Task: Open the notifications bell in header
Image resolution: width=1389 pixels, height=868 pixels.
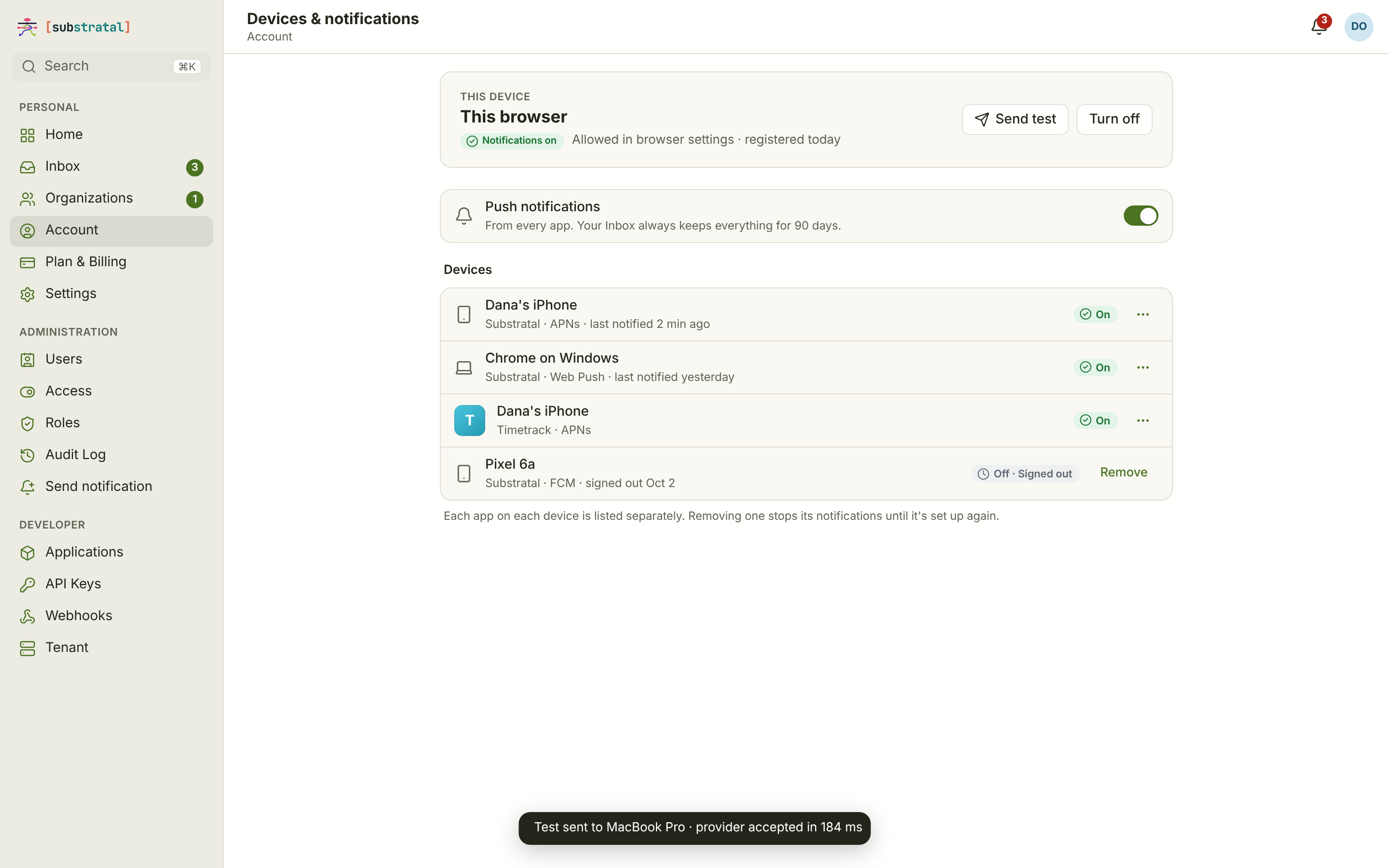Action: coord(1319,27)
